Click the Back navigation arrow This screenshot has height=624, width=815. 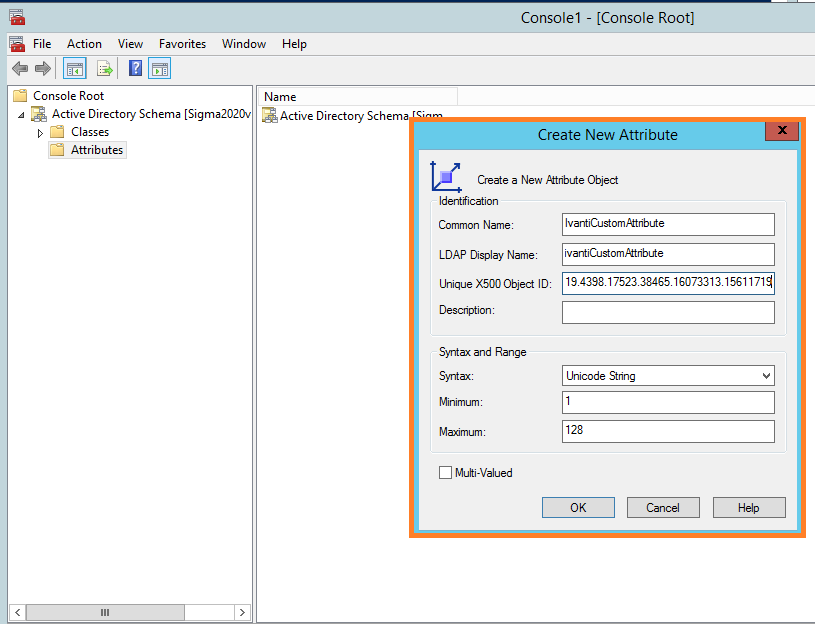(x=19, y=68)
